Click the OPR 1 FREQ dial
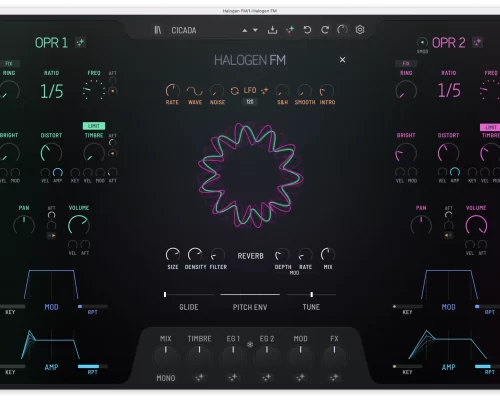 94,90
